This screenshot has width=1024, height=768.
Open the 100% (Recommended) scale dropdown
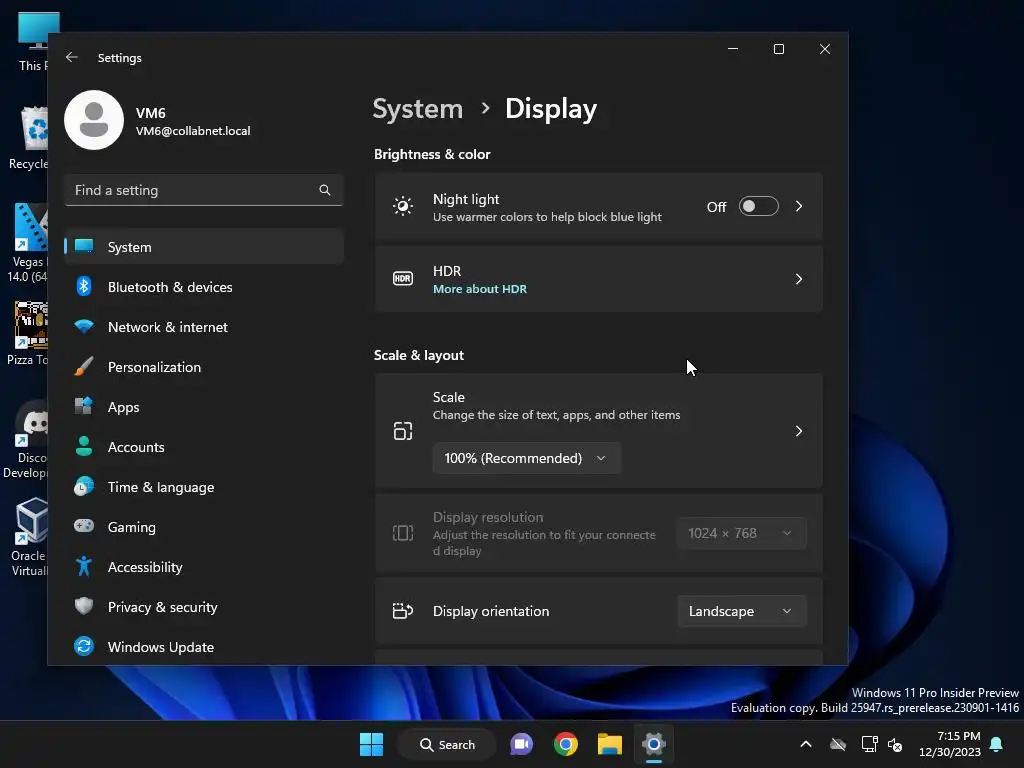coord(526,458)
